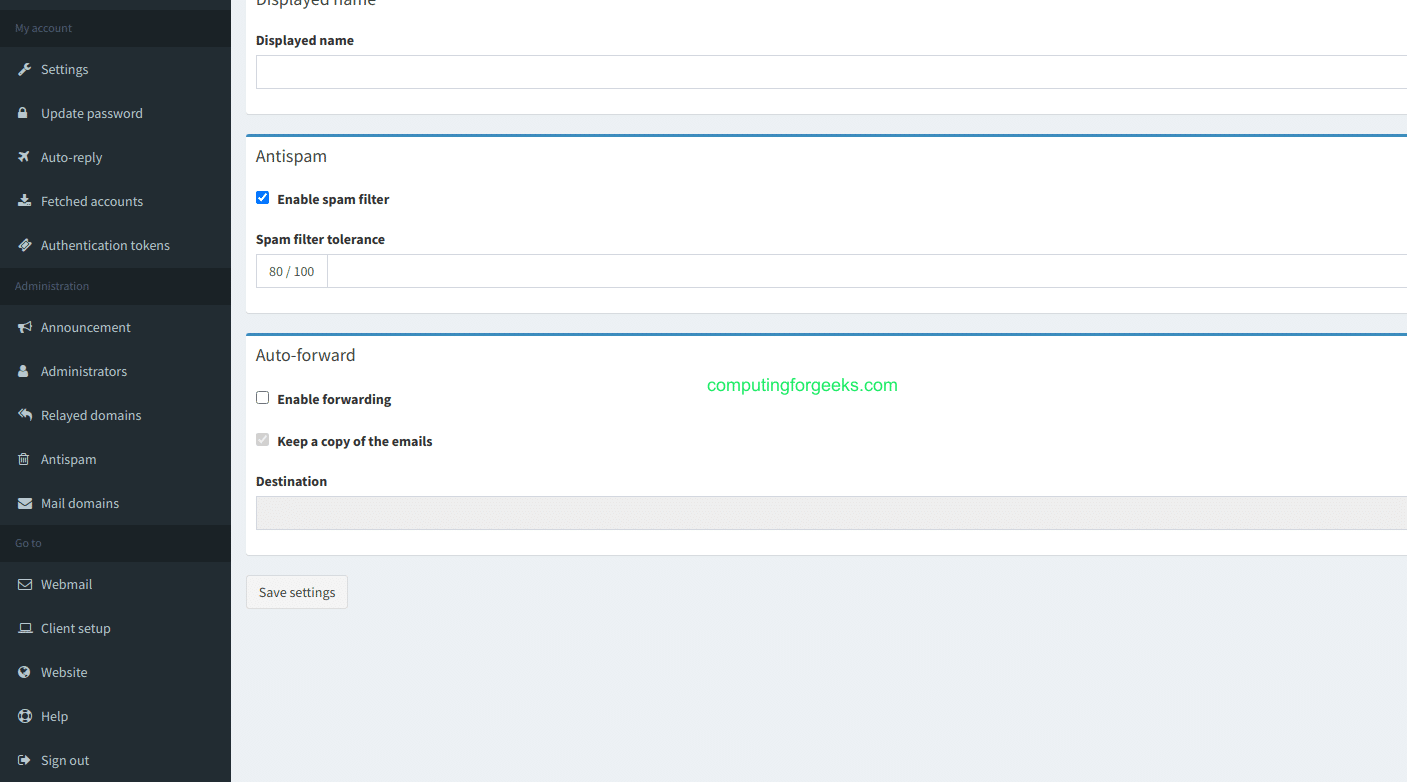This screenshot has height=782, width=1407.
Task: Click the Relayed domains share icon
Action: click(x=22, y=415)
